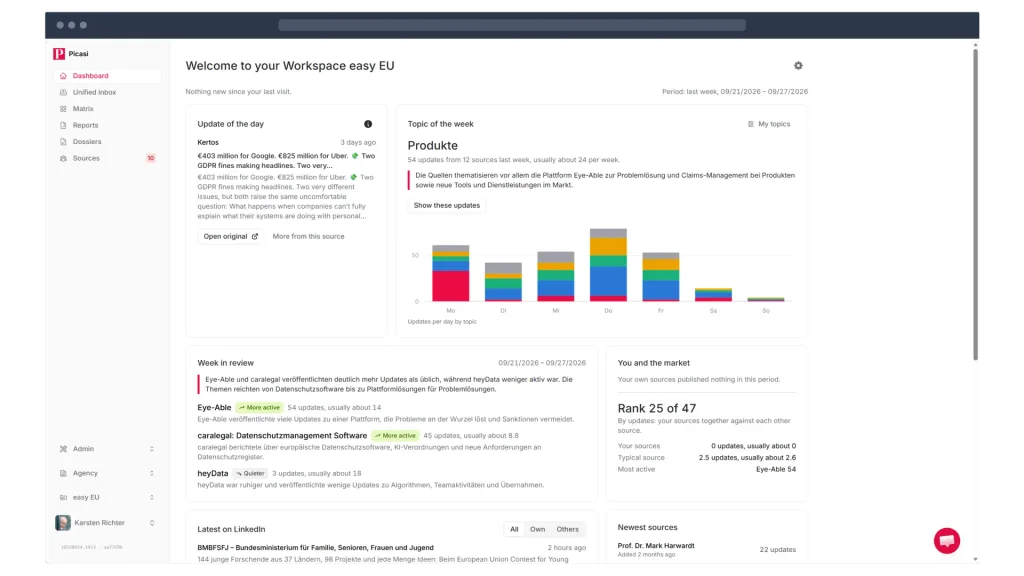Click the BMBFSFJ LinkedIn post title
Image resolution: width=1024 pixels, height=576 pixels.
point(315,548)
